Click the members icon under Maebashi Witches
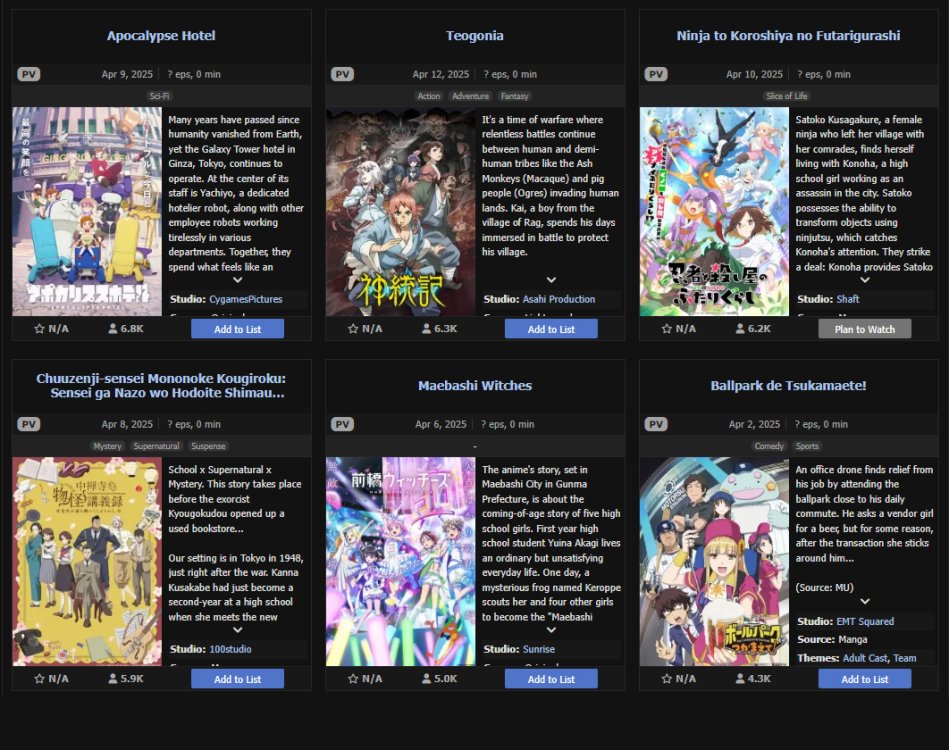 [426, 679]
